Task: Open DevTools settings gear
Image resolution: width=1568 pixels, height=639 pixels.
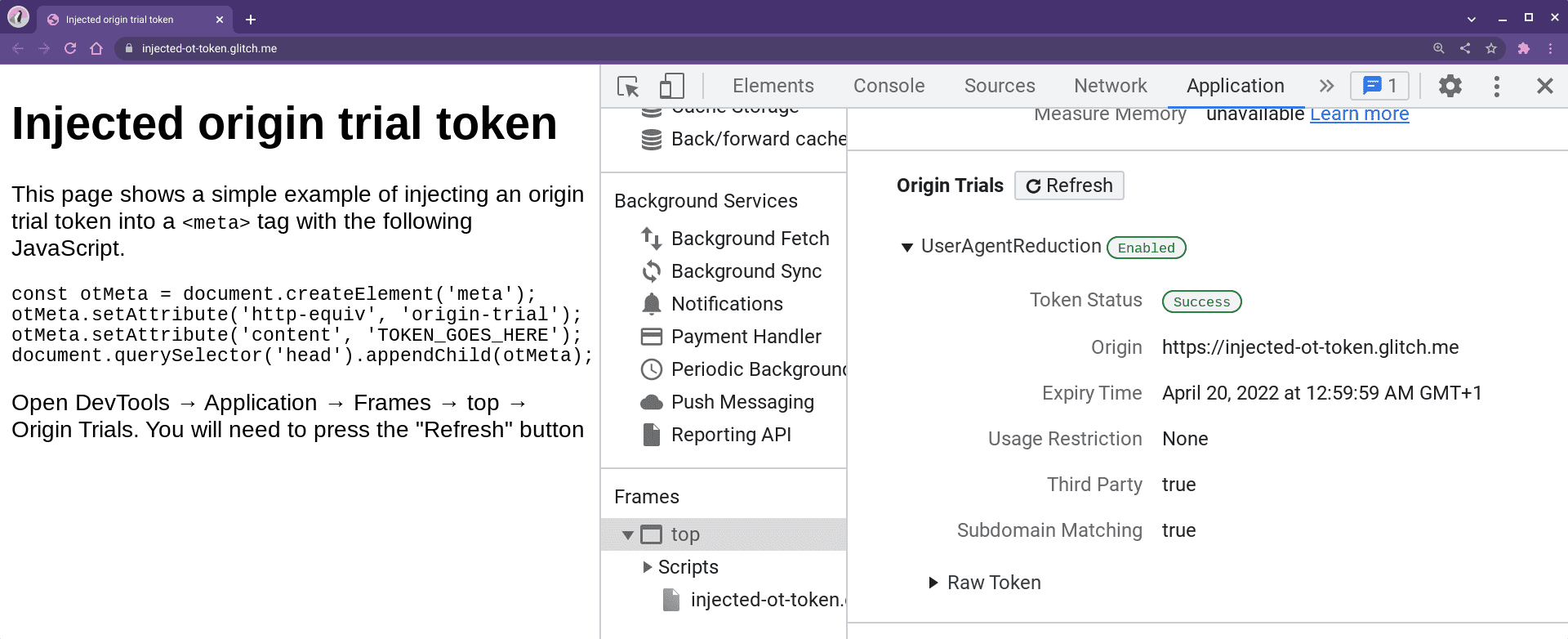Action: (1450, 86)
